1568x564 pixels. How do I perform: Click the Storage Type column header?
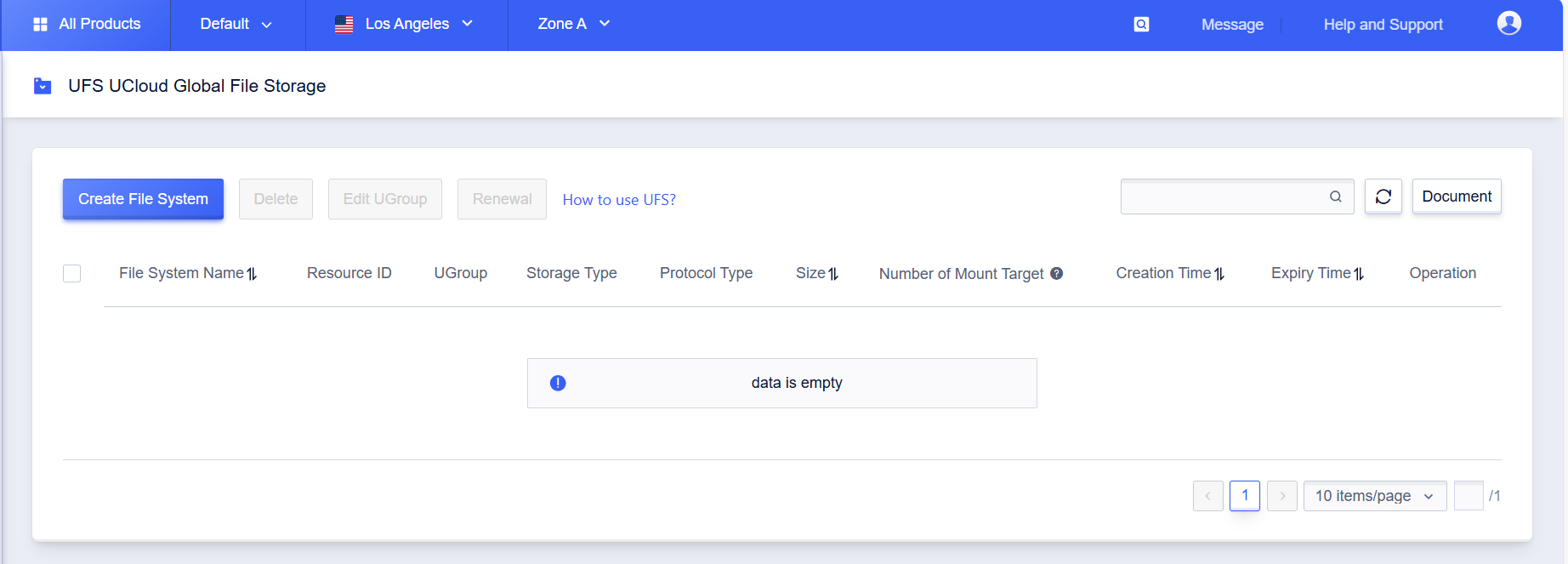tap(571, 273)
